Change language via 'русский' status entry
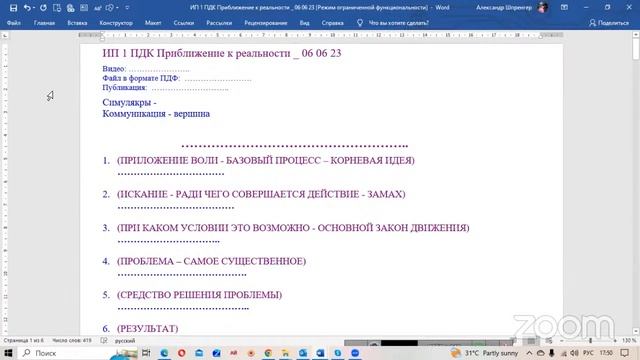This screenshot has height=360, width=640. pyautogui.click(x=125, y=340)
